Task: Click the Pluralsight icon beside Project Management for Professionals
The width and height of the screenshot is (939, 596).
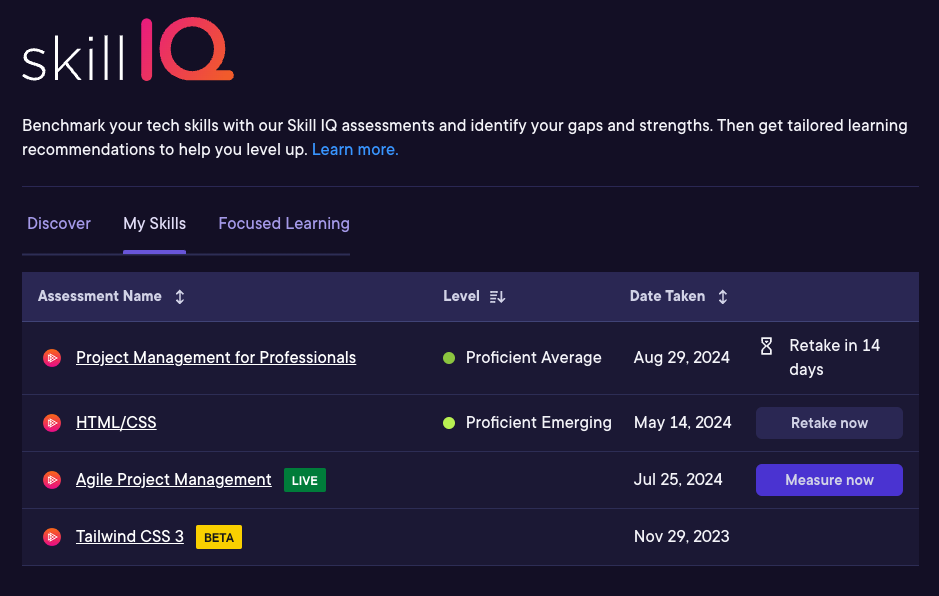Action: tap(52, 358)
